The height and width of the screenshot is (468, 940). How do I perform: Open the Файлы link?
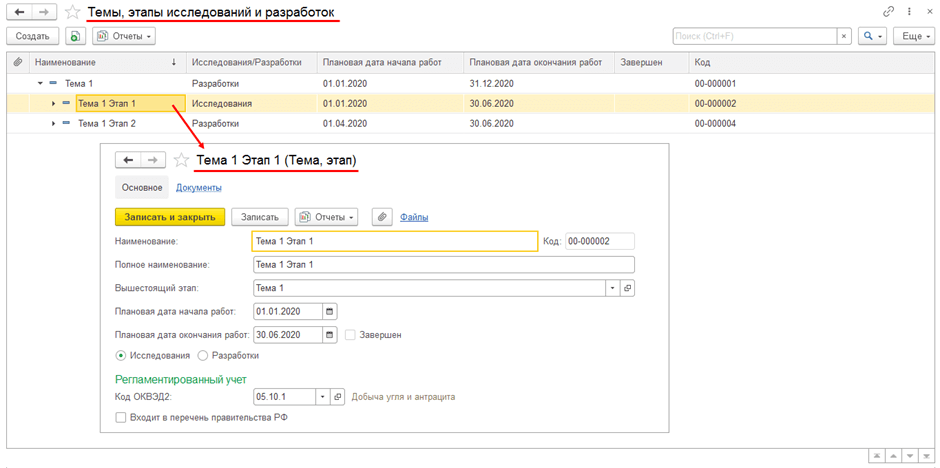pyautogui.click(x=414, y=217)
